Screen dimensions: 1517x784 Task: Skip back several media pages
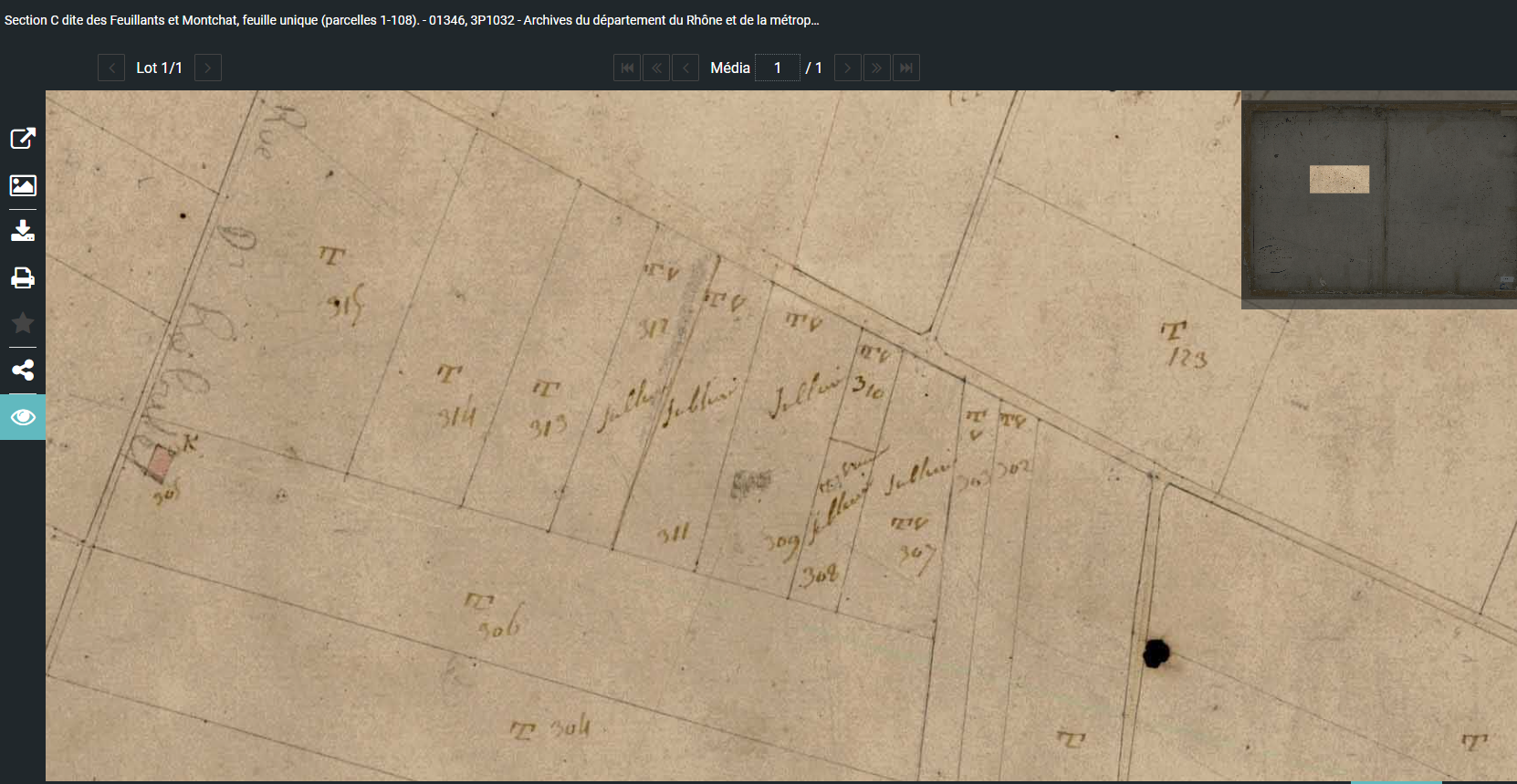coord(656,68)
